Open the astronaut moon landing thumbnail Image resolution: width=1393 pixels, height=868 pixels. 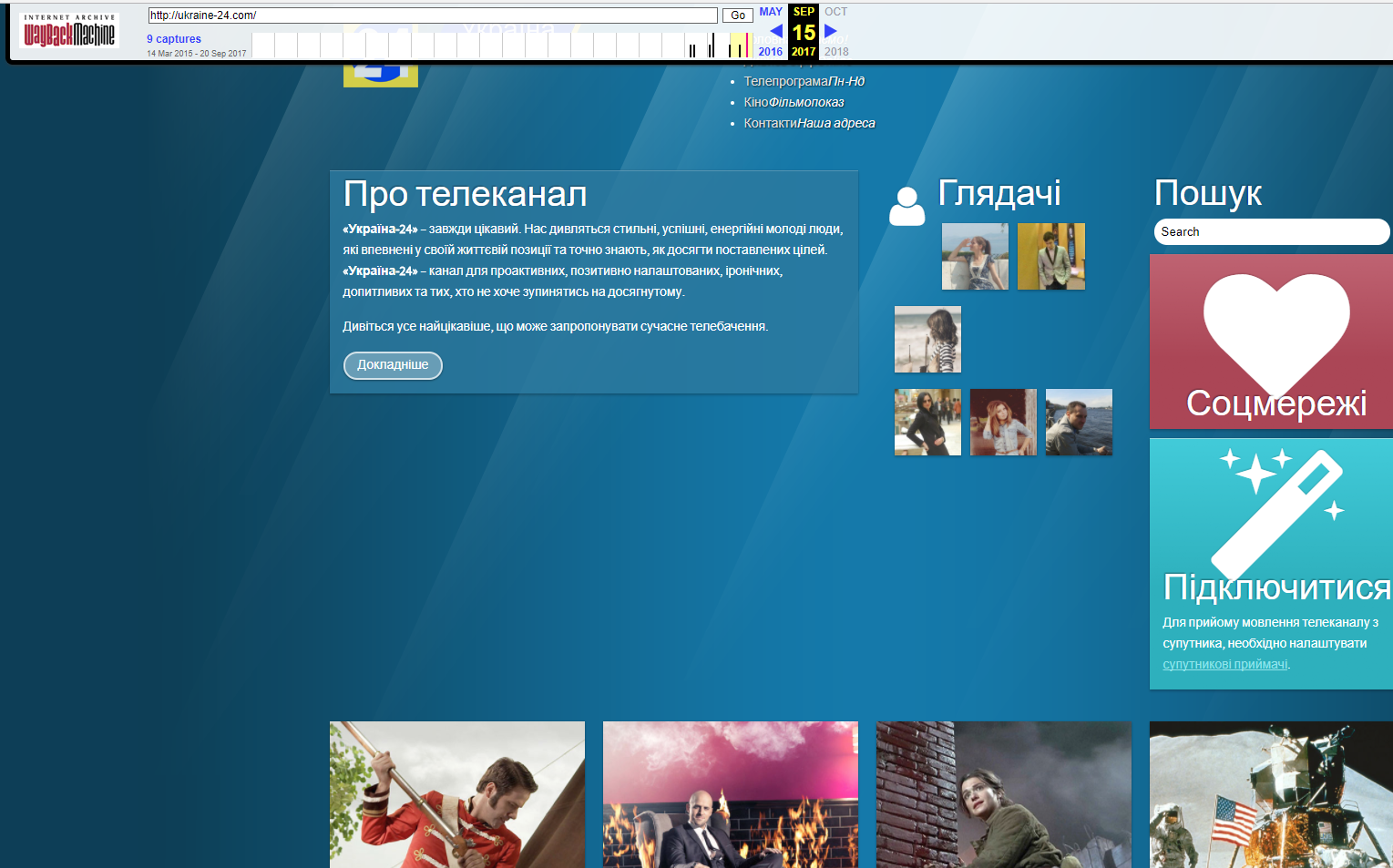tap(1270, 794)
